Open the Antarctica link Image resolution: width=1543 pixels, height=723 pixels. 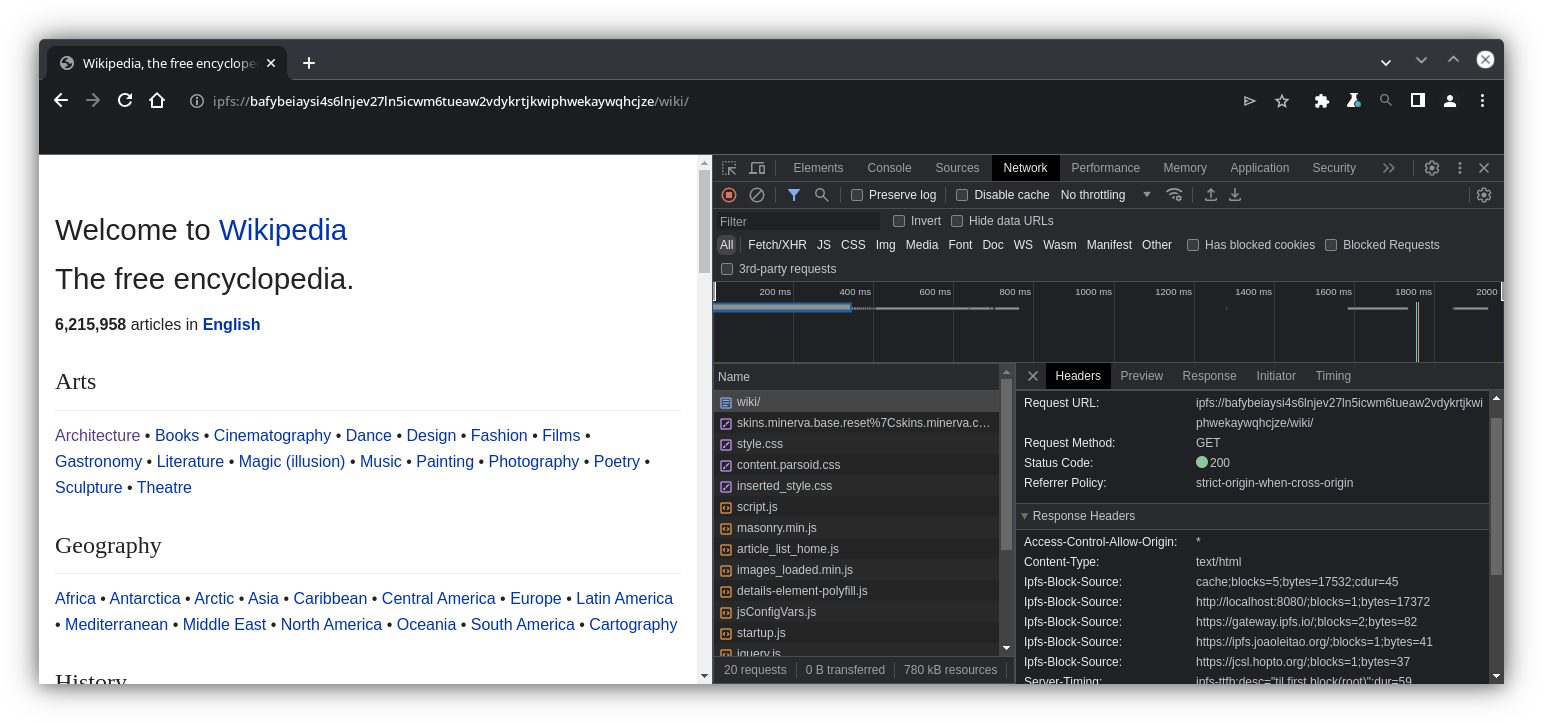pos(145,598)
